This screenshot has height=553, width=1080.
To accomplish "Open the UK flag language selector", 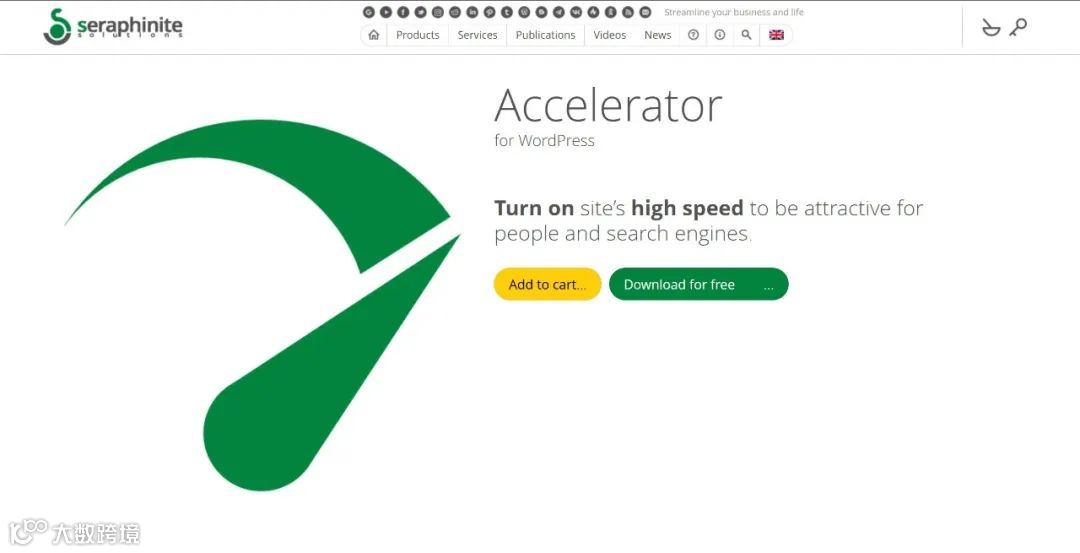I will [776, 35].
